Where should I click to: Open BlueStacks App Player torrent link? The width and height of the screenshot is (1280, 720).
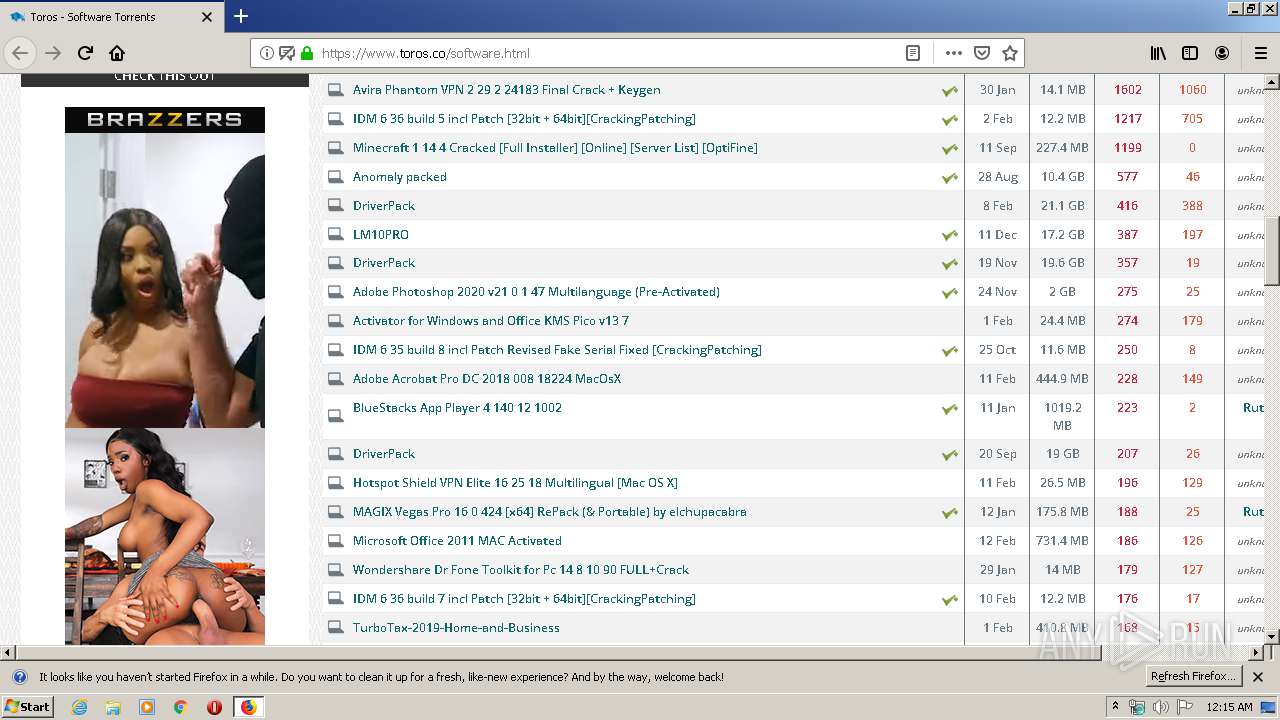tap(457, 408)
